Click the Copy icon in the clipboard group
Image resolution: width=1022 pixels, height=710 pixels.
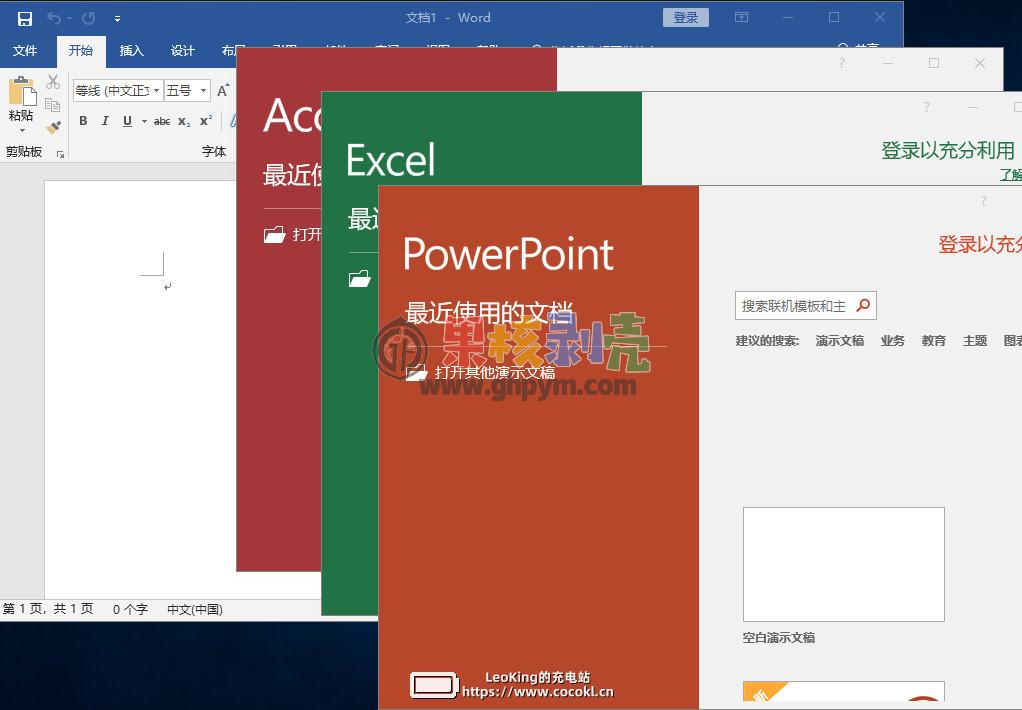pyautogui.click(x=53, y=104)
